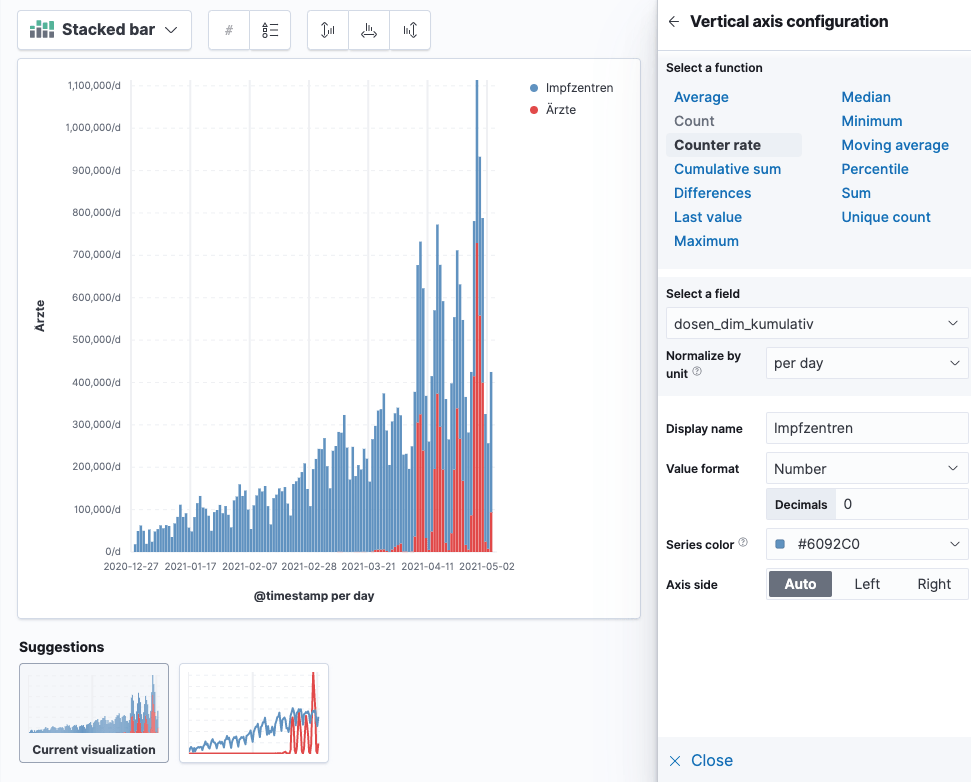Open the legend settings icon
971x782 pixels.
[x=270, y=30]
